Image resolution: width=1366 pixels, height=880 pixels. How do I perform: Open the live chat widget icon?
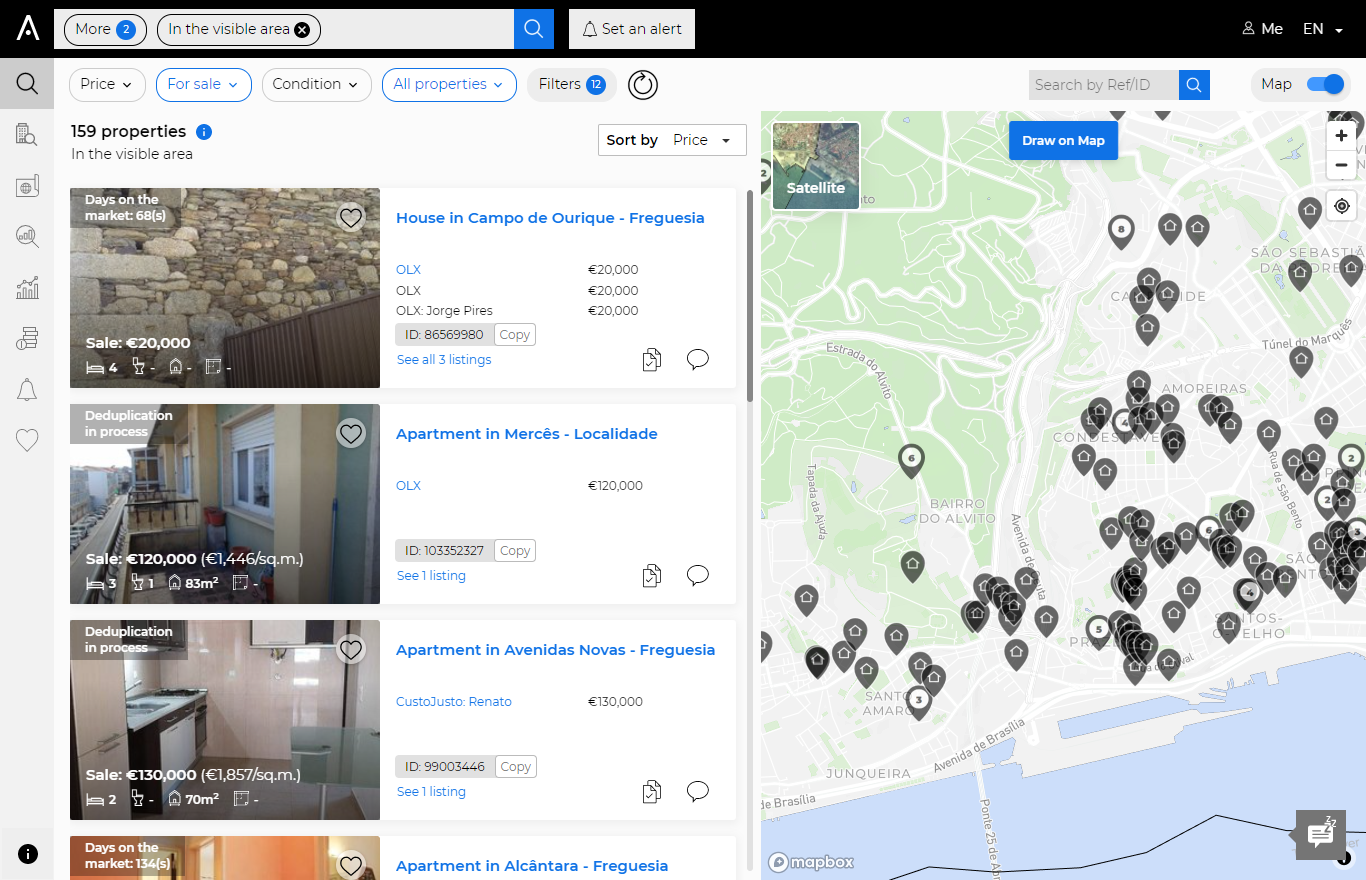click(x=1321, y=834)
